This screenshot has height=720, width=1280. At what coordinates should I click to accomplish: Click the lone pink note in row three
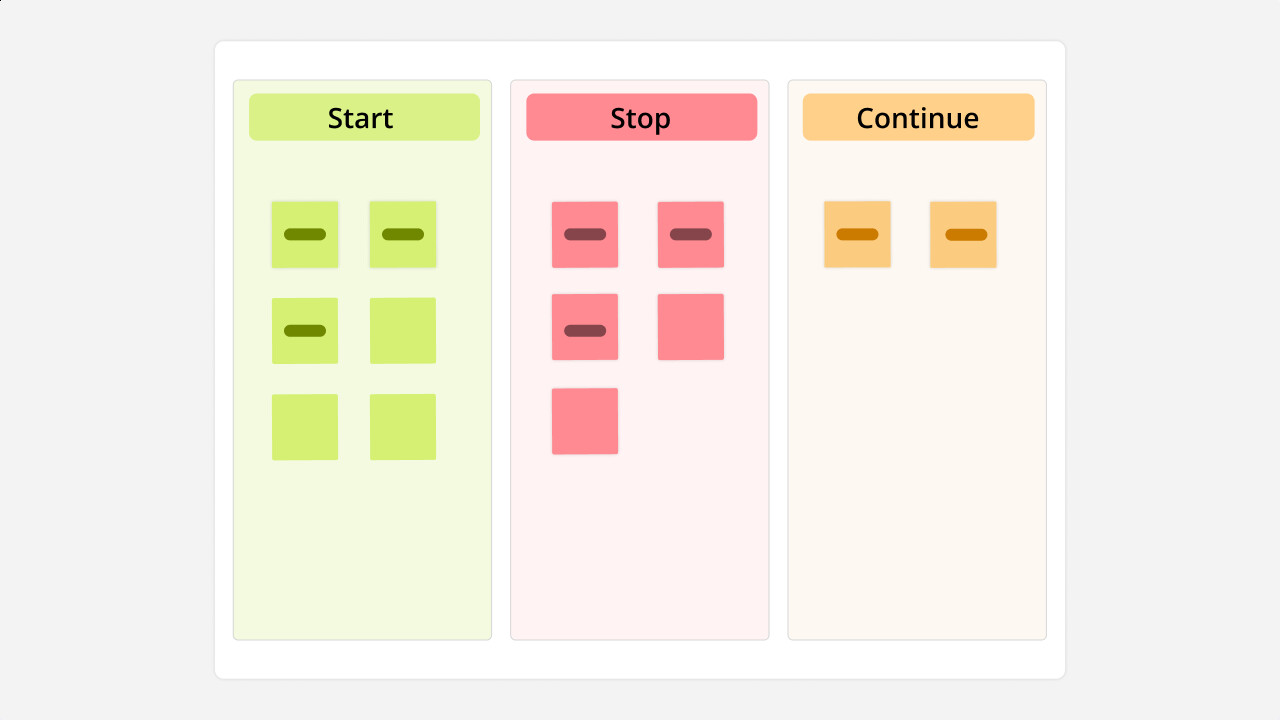click(x=585, y=420)
